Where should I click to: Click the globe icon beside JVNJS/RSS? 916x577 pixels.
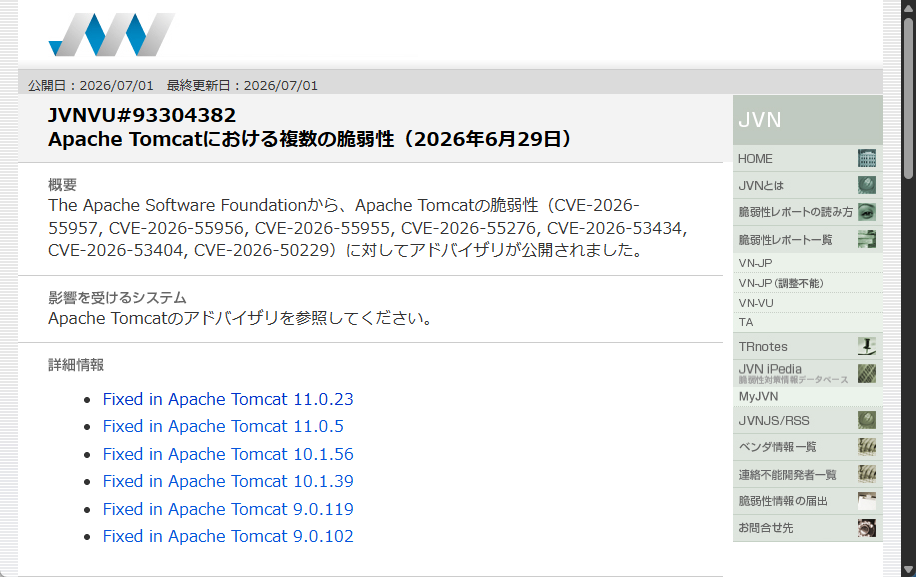(x=866, y=420)
